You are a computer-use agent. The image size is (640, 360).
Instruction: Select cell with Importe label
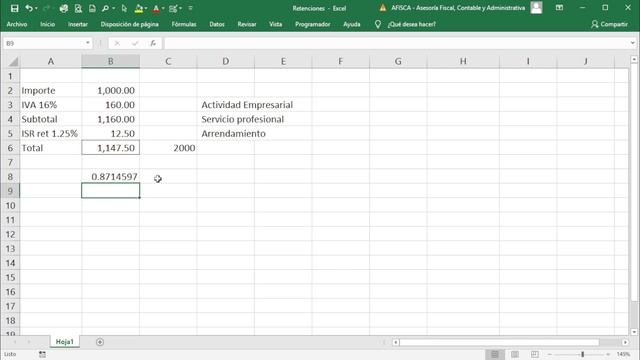tap(51, 91)
